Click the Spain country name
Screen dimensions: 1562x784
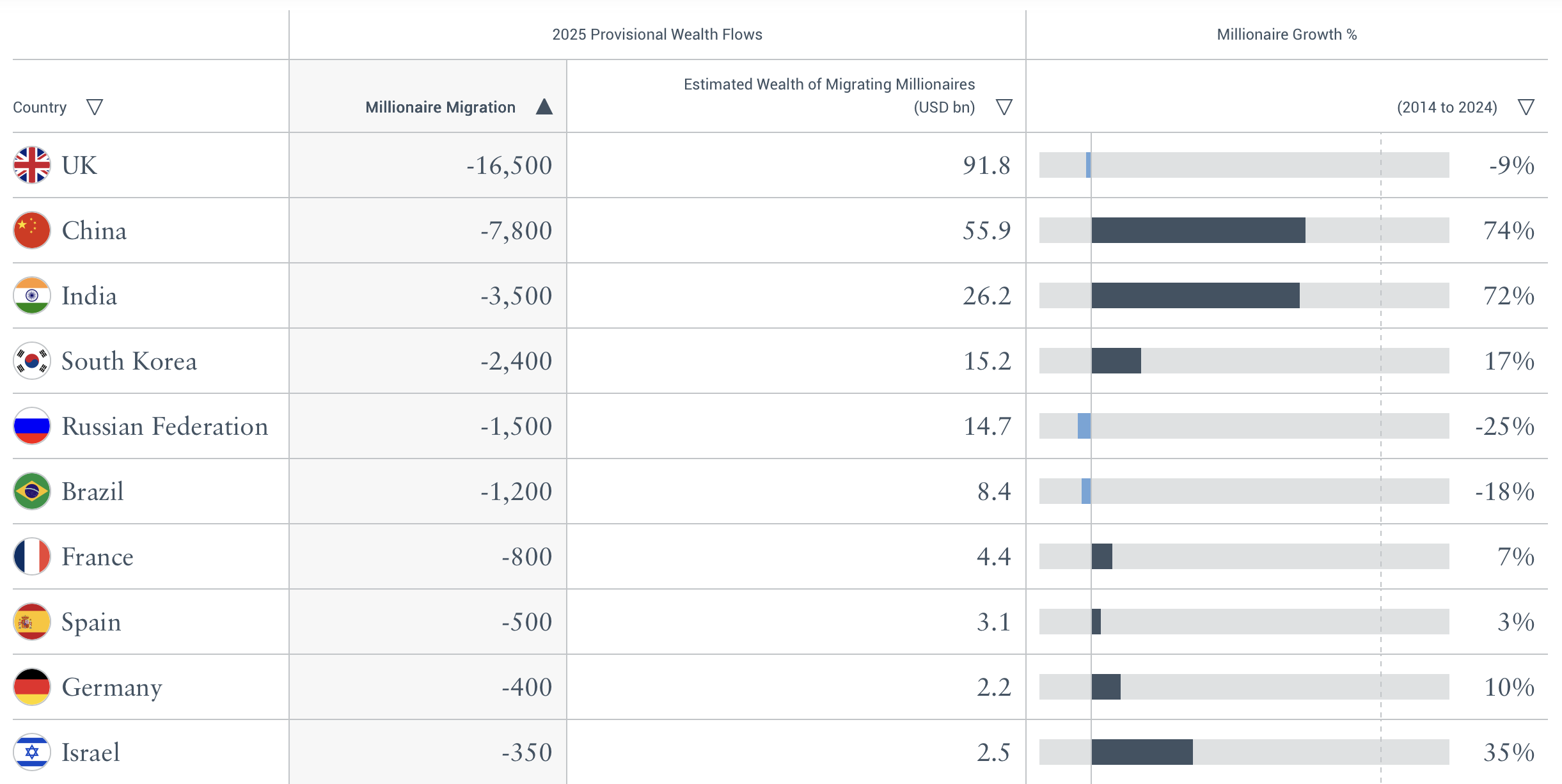coord(91,622)
